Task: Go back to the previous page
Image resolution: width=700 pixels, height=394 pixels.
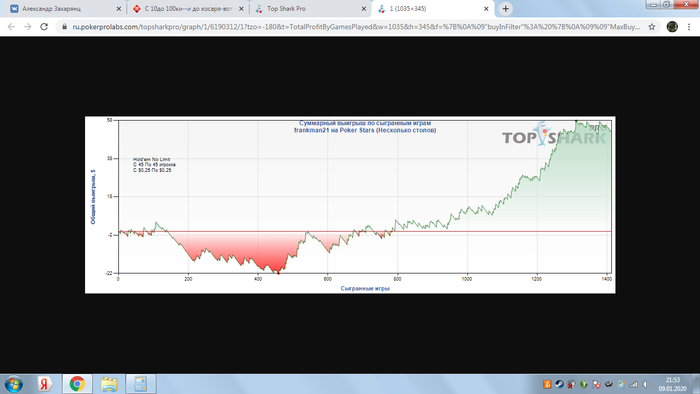Action: (x=11, y=27)
